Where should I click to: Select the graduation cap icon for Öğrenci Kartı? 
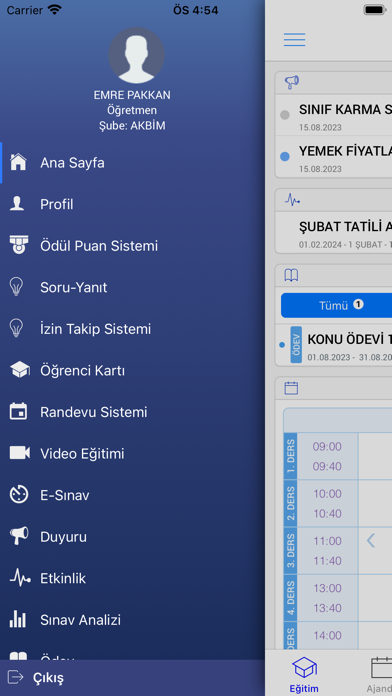[20, 370]
